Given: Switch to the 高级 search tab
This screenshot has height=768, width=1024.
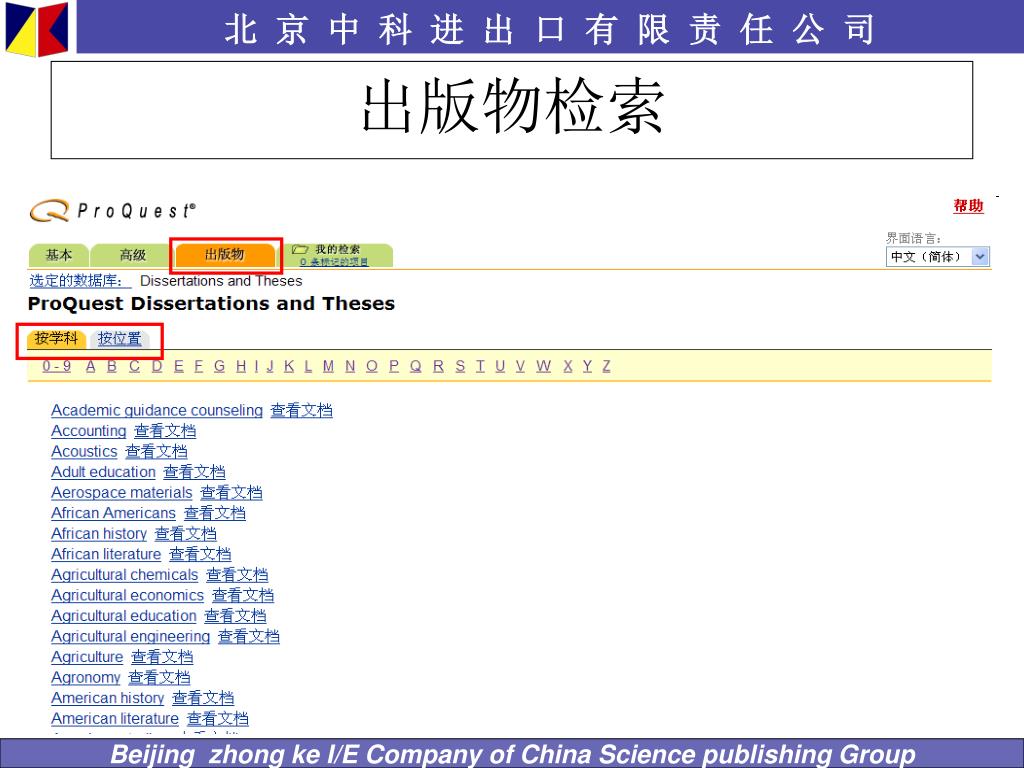Looking at the screenshot, I should (133, 255).
